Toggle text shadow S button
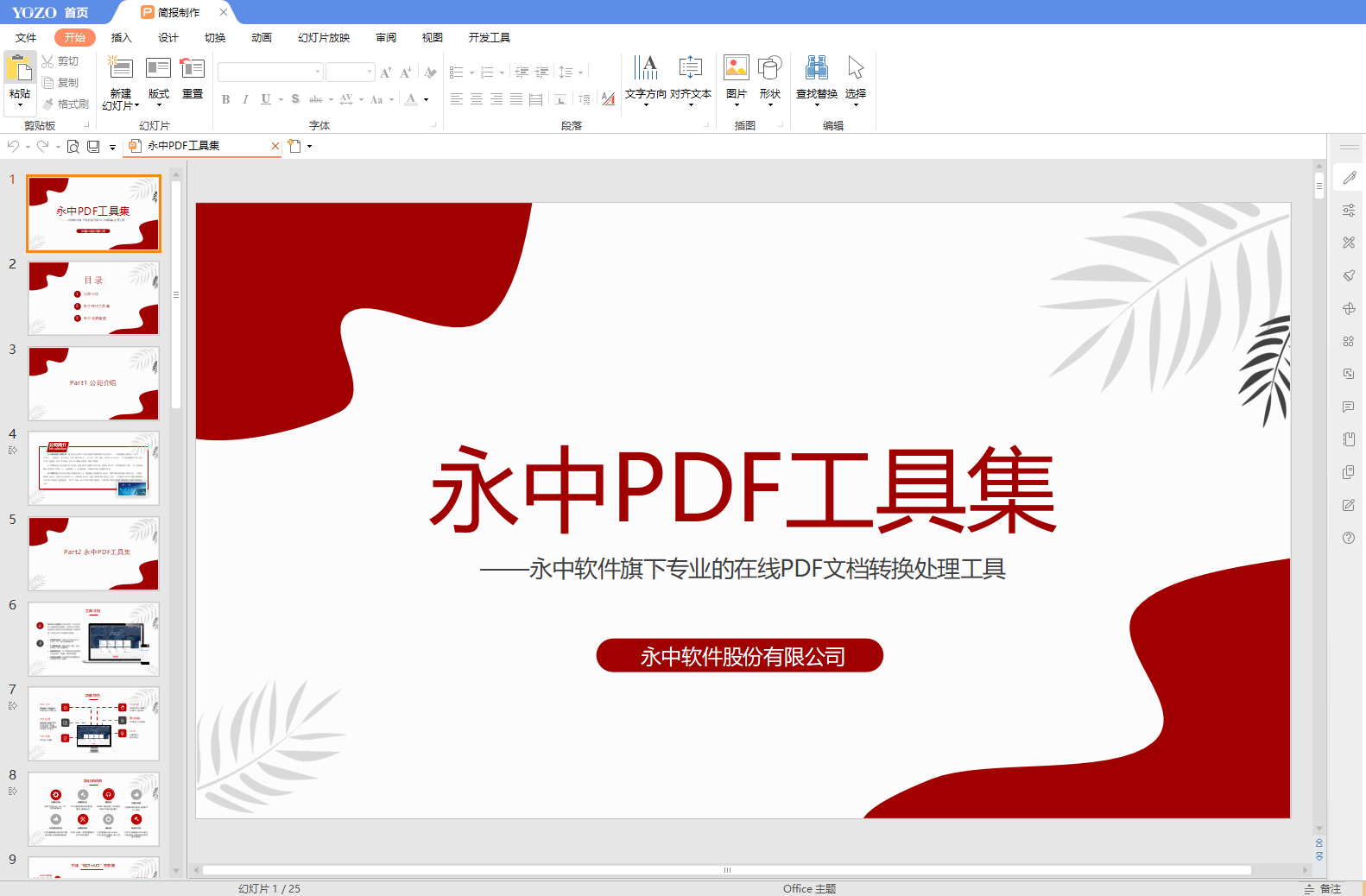The height and width of the screenshot is (896, 1366). [295, 99]
